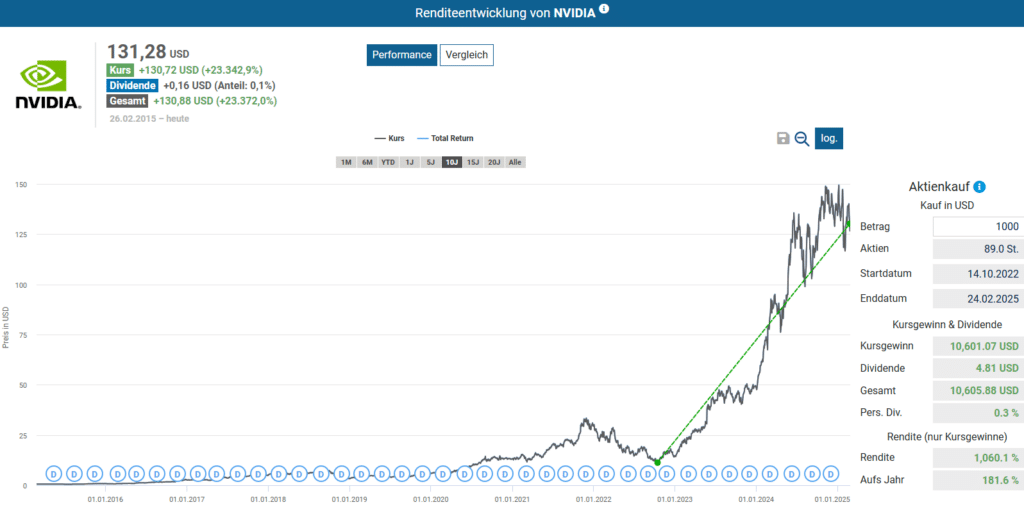Select the Alle time range
The width and height of the screenshot is (1024, 507).
(x=515, y=162)
